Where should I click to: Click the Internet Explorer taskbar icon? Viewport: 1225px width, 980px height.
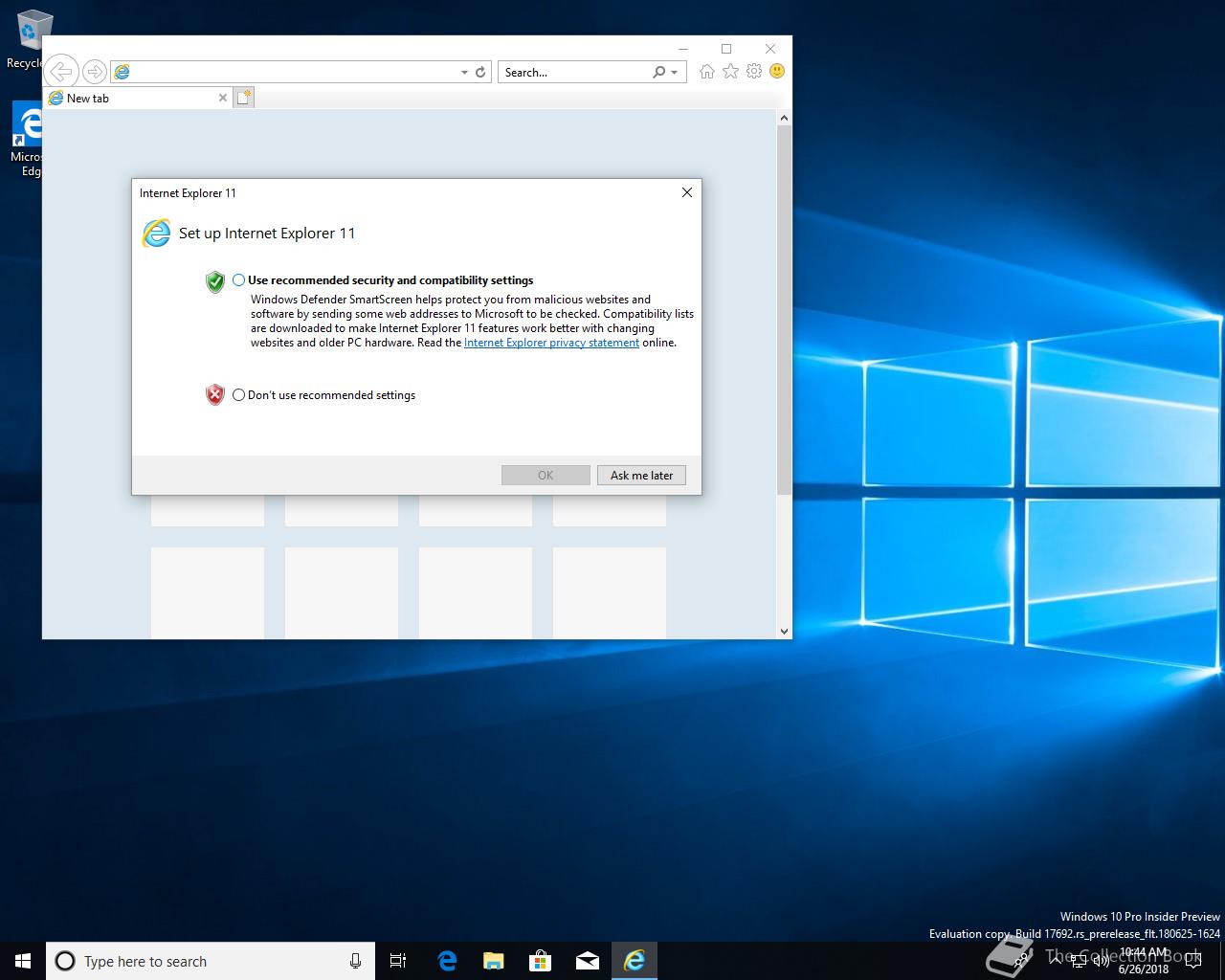coord(635,961)
